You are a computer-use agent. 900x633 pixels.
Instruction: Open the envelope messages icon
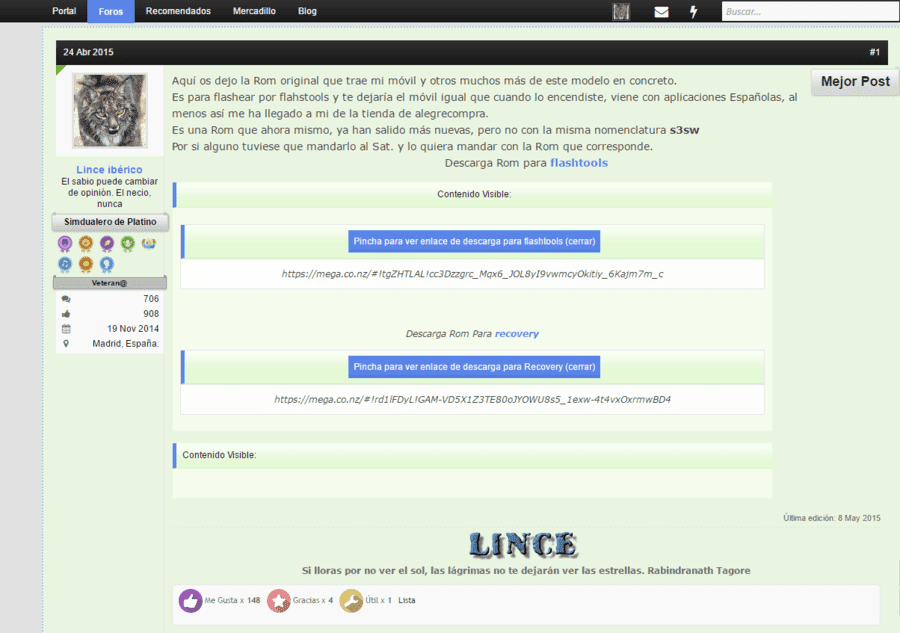[x=661, y=11]
